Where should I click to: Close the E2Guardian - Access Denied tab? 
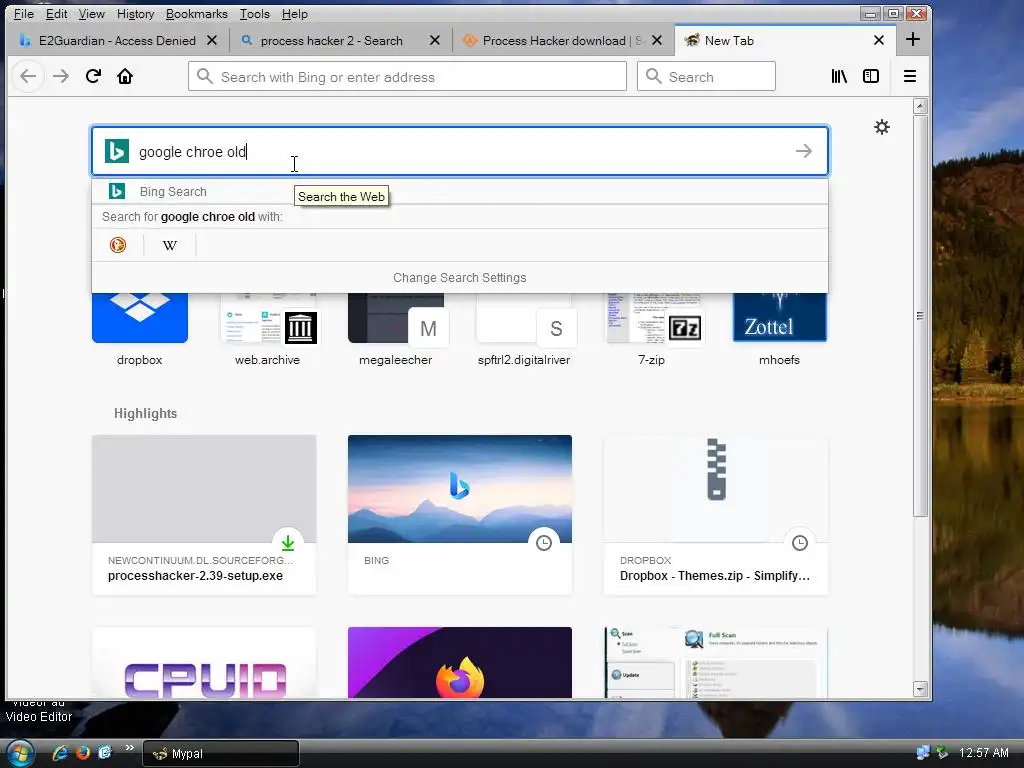pos(212,40)
